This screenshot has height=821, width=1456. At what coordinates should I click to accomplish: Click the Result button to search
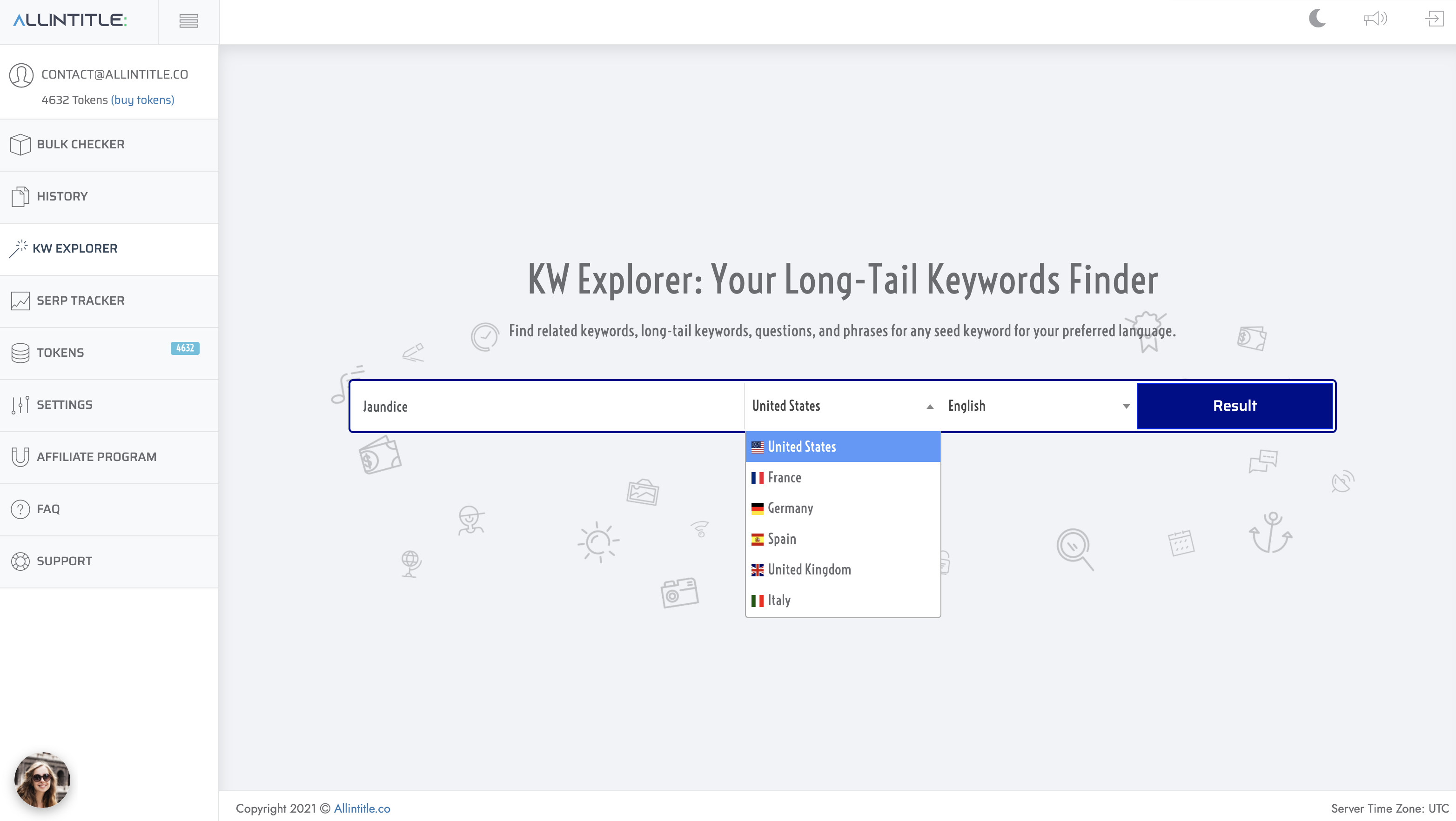1234,405
